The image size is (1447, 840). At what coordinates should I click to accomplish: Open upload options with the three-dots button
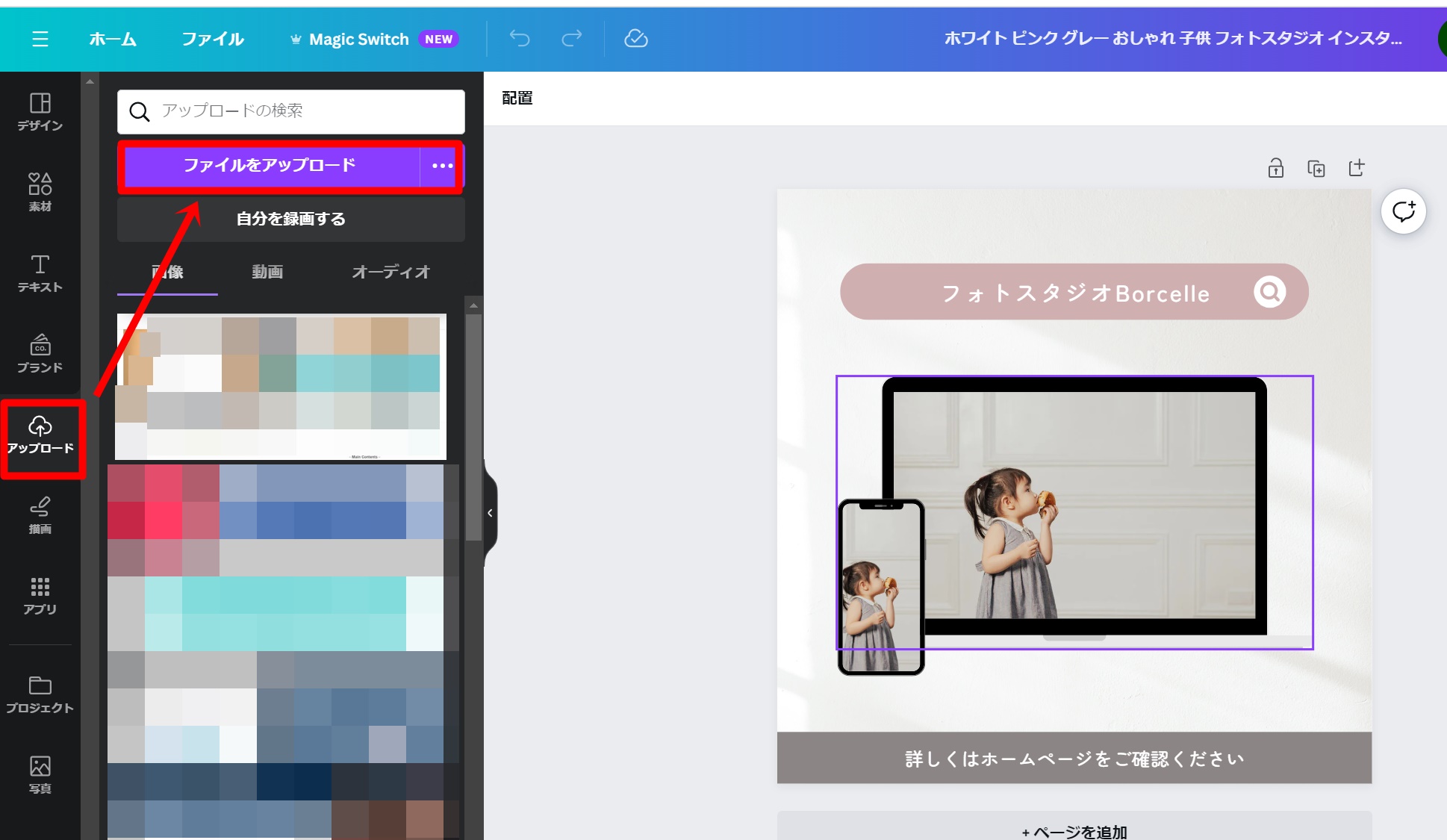coord(442,166)
